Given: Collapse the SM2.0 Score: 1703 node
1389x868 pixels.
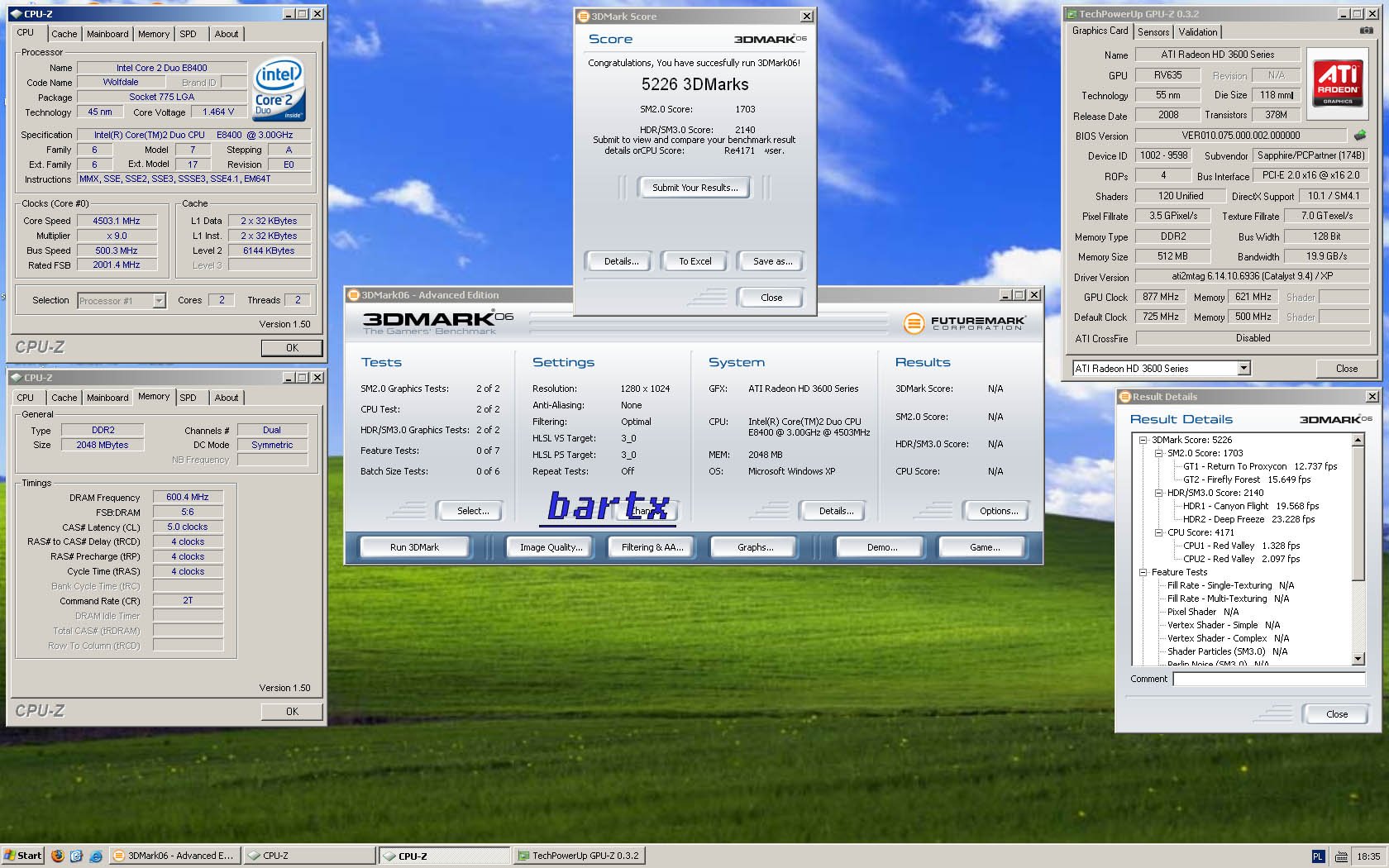Looking at the screenshot, I should coord(1159,453).
